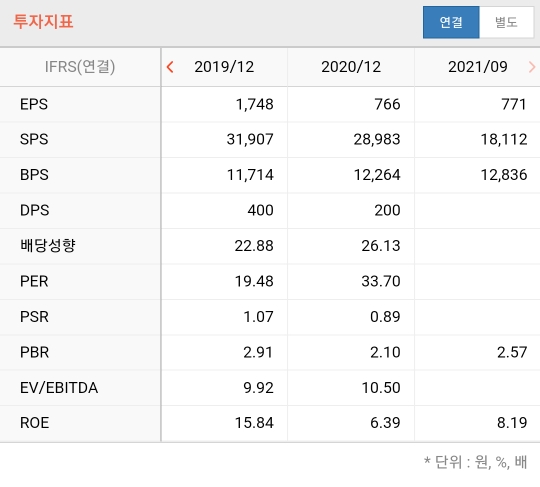Select DPS value 200
The image size is (540, 487).
[x=387, y=210]
